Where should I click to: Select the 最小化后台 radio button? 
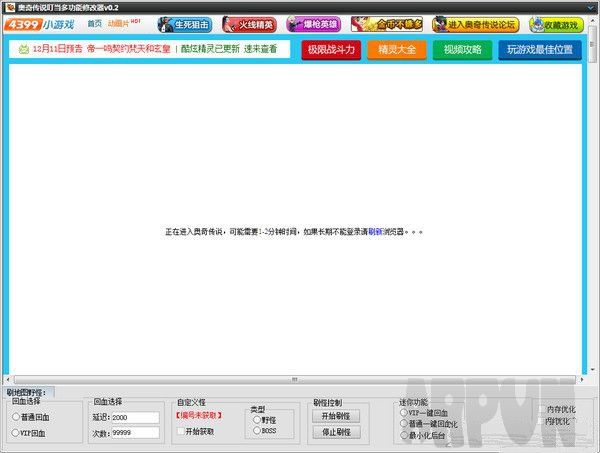pyautogui.click(x=403, y=435)
